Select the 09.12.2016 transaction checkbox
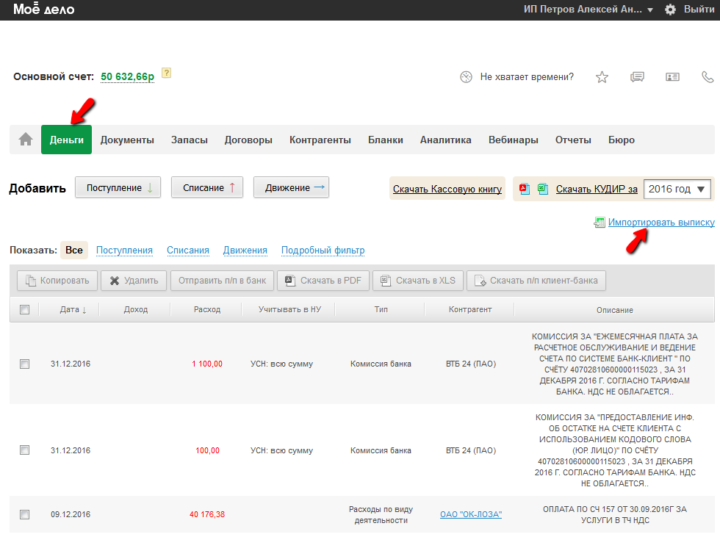 click(25, 515)
